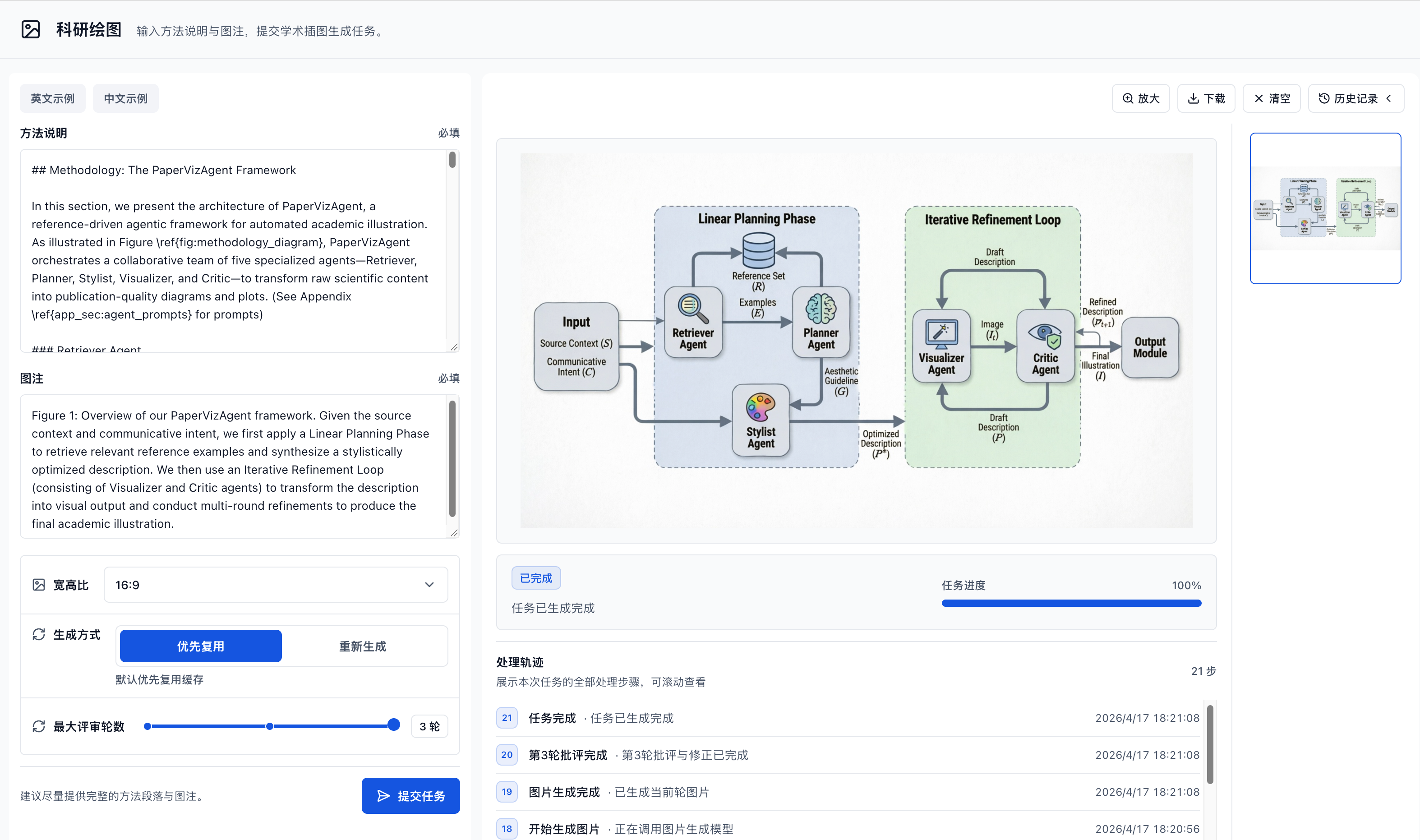Click the clock icon on 历史记录
The height and width of the screenshot is (840, 1420).
(x=1324, y=98)
